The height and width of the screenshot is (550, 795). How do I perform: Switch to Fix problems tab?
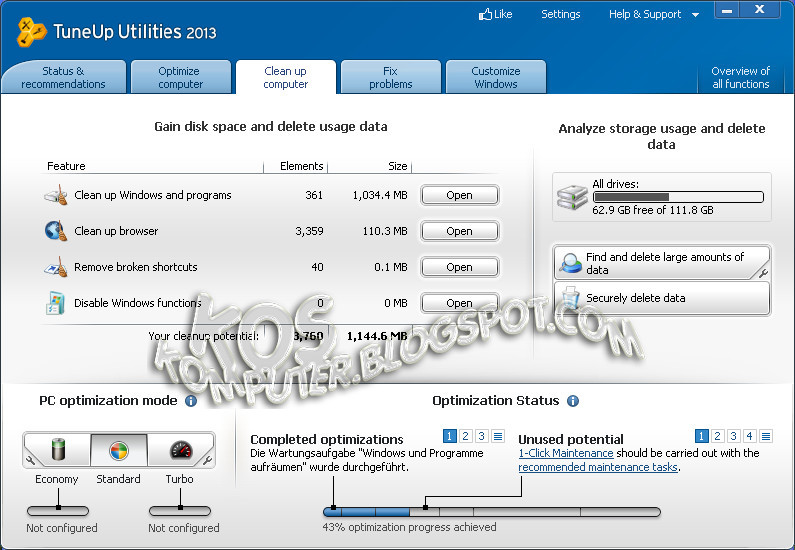tap(391, 77)
